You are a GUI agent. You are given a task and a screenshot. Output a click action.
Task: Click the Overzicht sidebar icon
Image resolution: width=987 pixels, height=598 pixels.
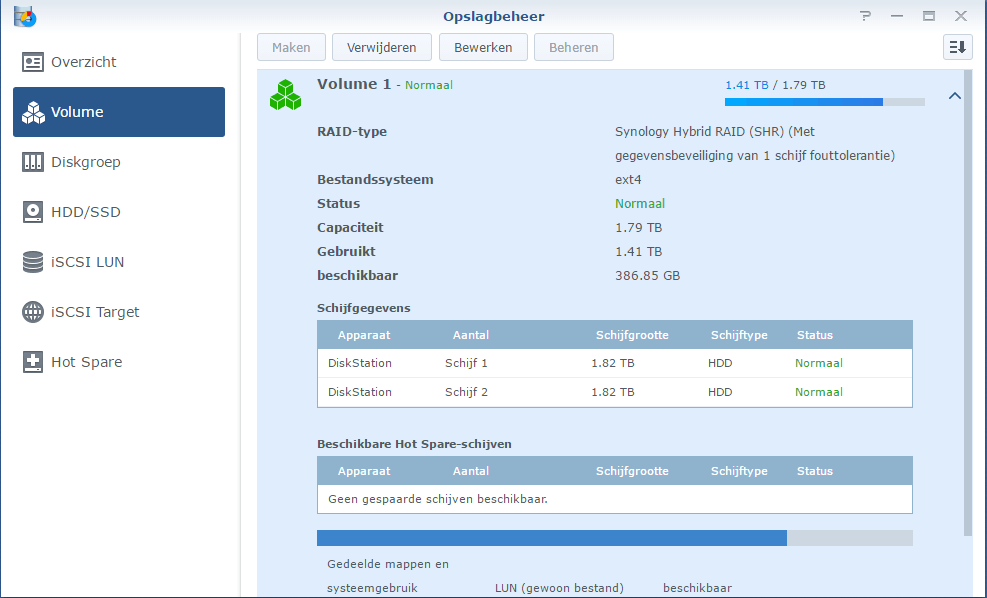[33, 62]
